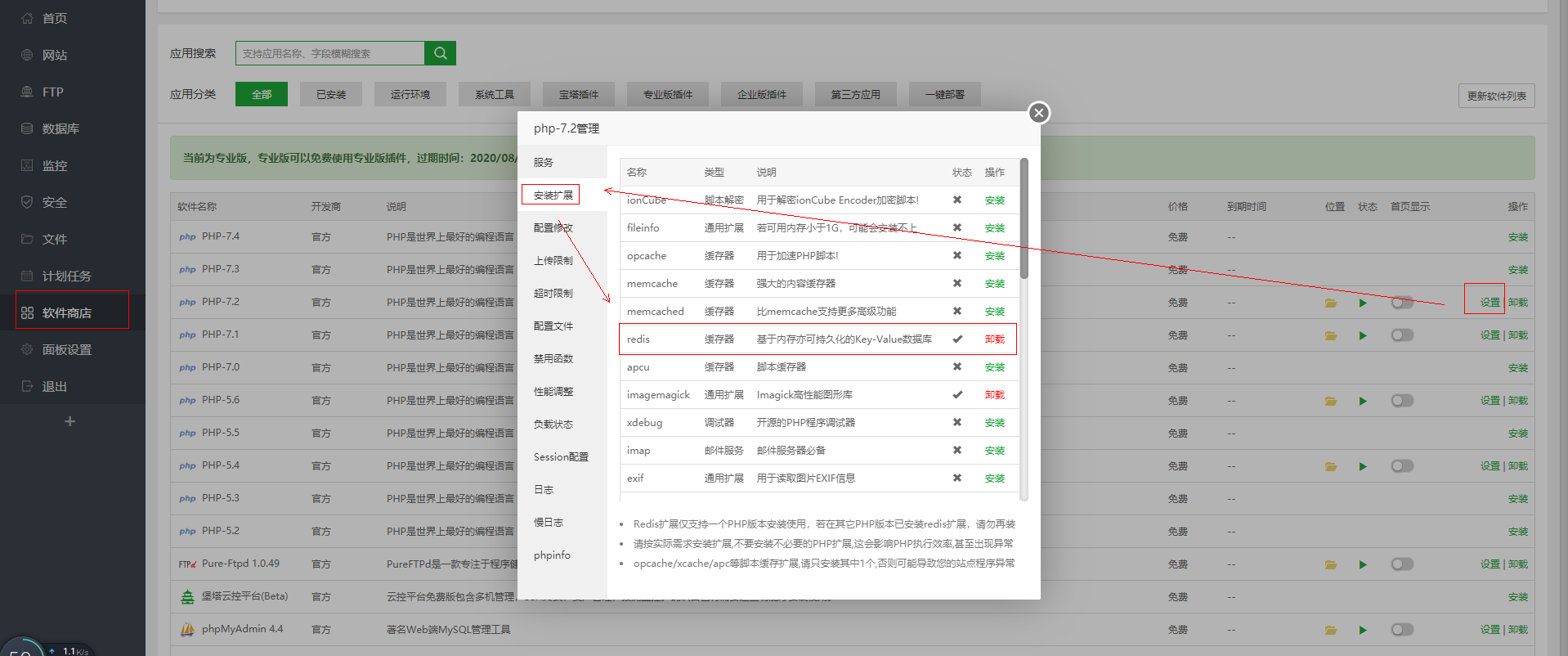The height and width of the screenshot is (656, 1568).
Task: Click the 安全 shield icon in sidebar
Action: tap(27, 202)
